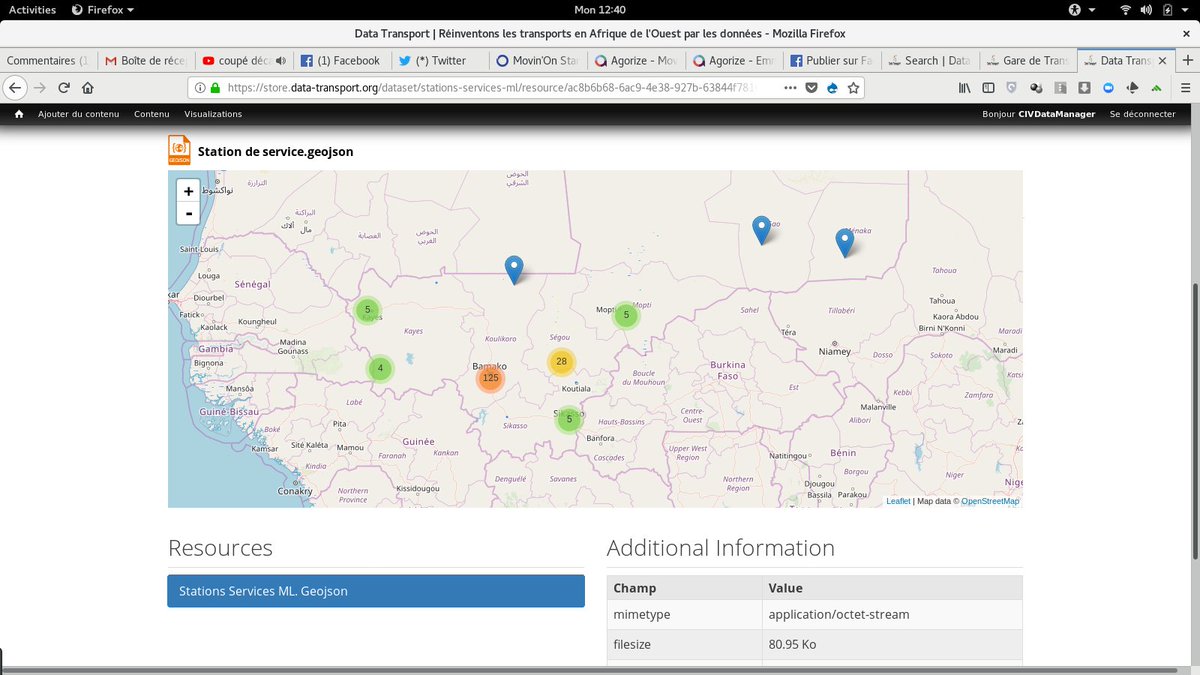Expand the cluster of 4 near the Guinea border

380,368
